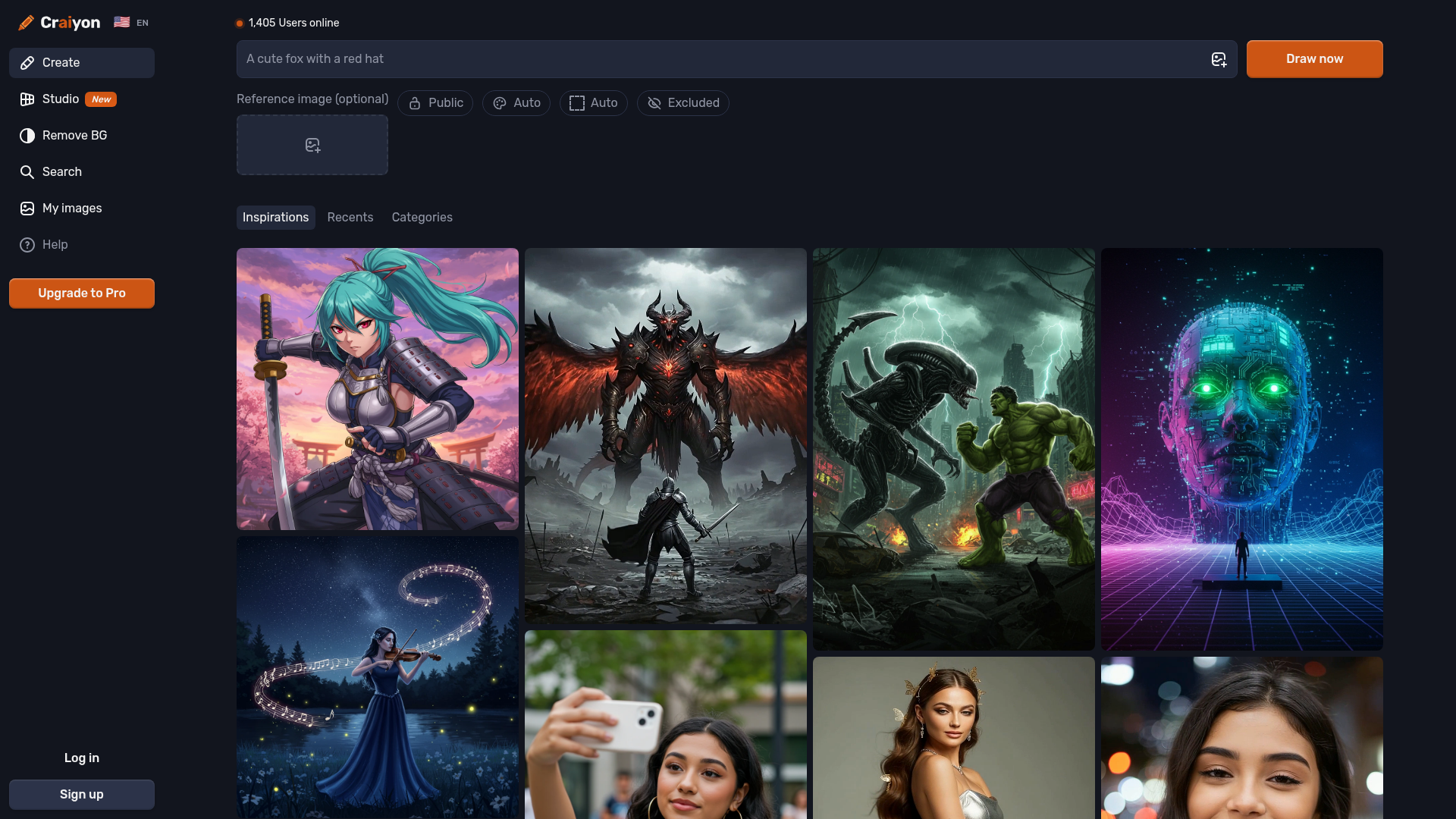Click the 'Reference image (optional)' label
Image resolution: width=1456 pixels, height=819 pixels.
(x=312, y=99)
